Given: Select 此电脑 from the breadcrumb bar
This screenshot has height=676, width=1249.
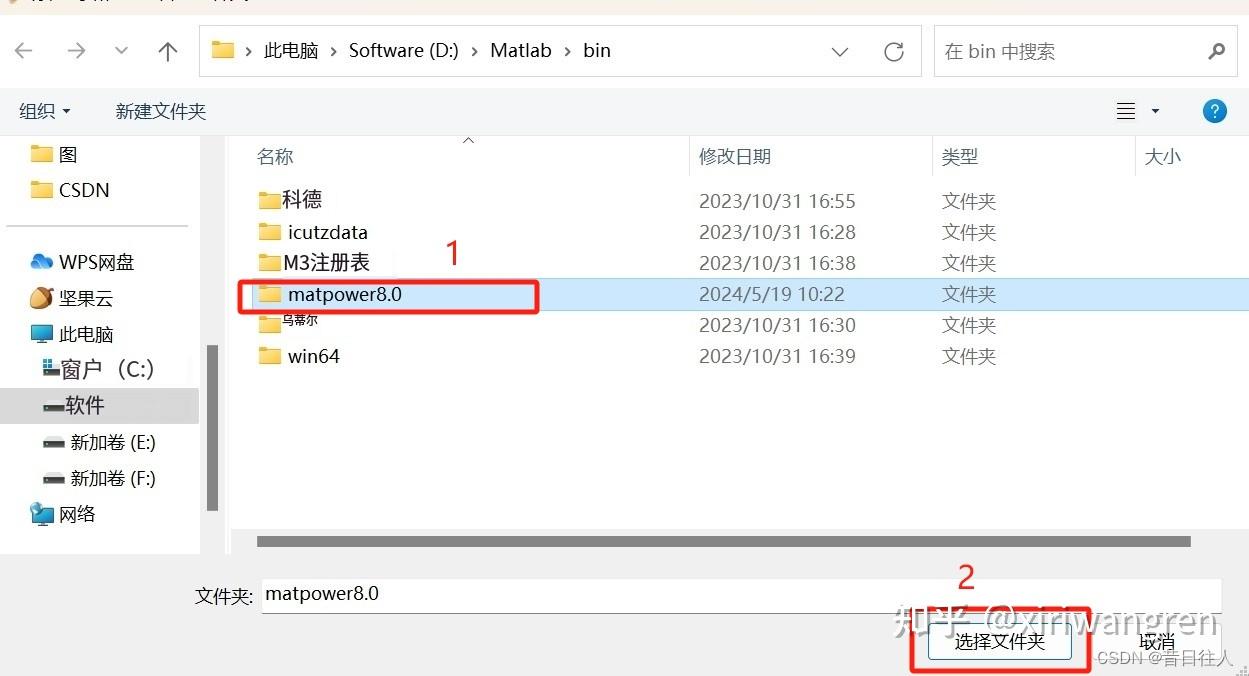Looking at the screenshot, I should tap(290, 50).
